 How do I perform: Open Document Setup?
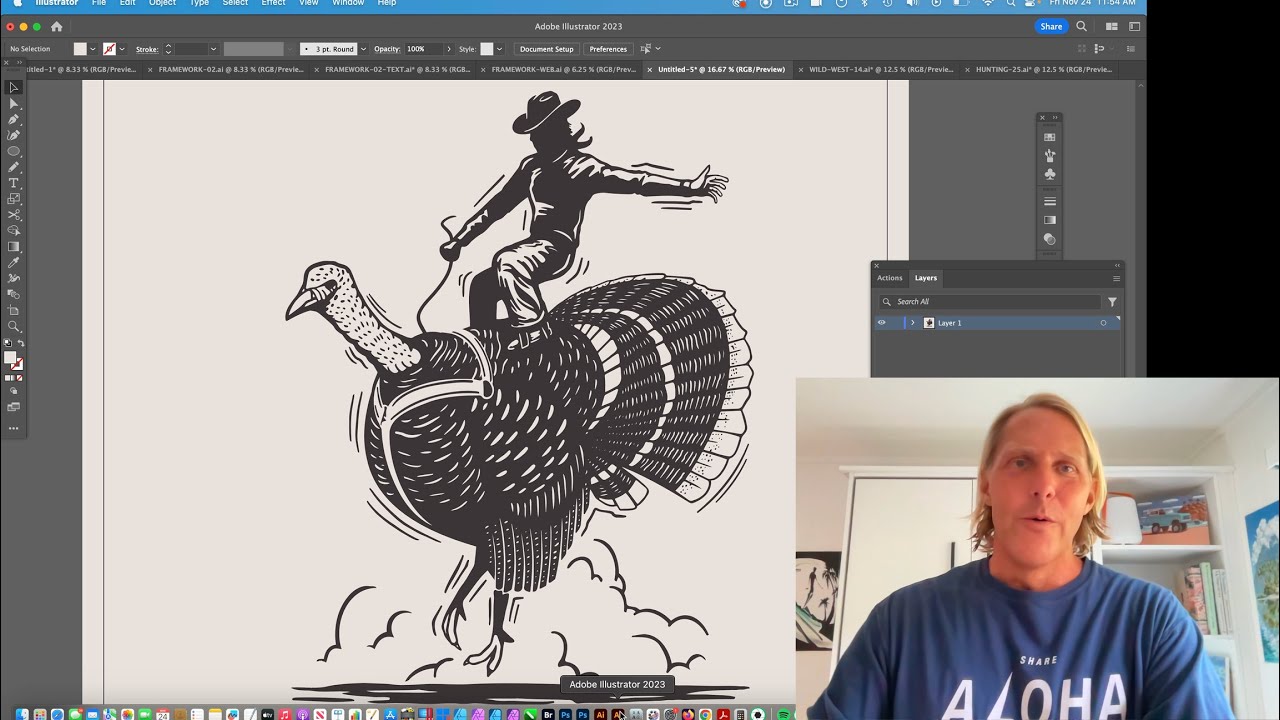[x=546, y=49]
